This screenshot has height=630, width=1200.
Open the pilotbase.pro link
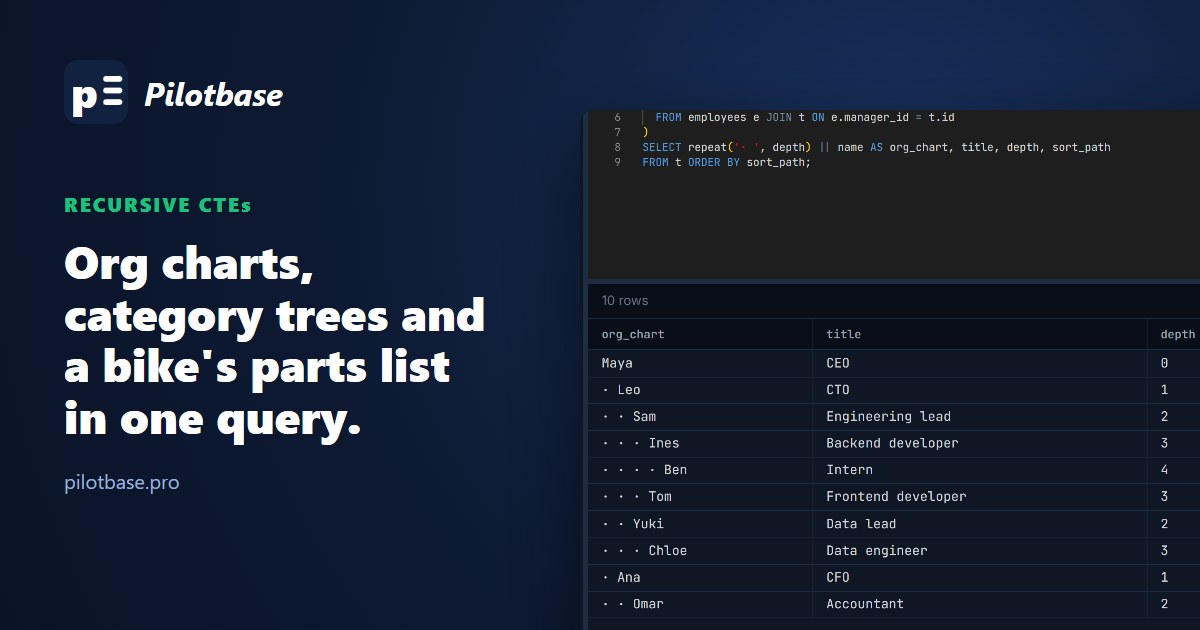pyautogui.click(x=122, y=483)
